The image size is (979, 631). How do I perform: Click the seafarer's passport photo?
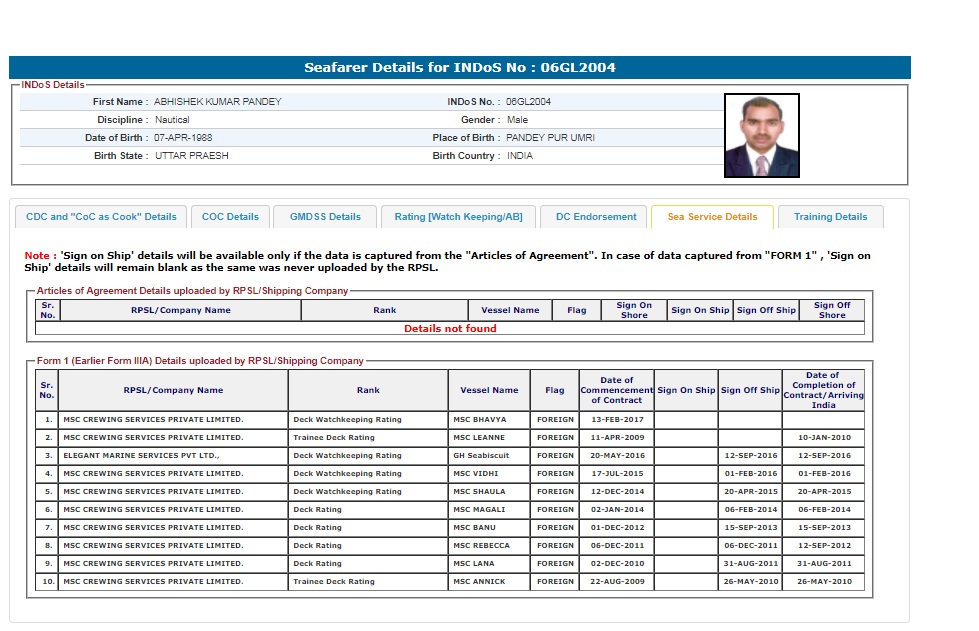coord(761,136)
